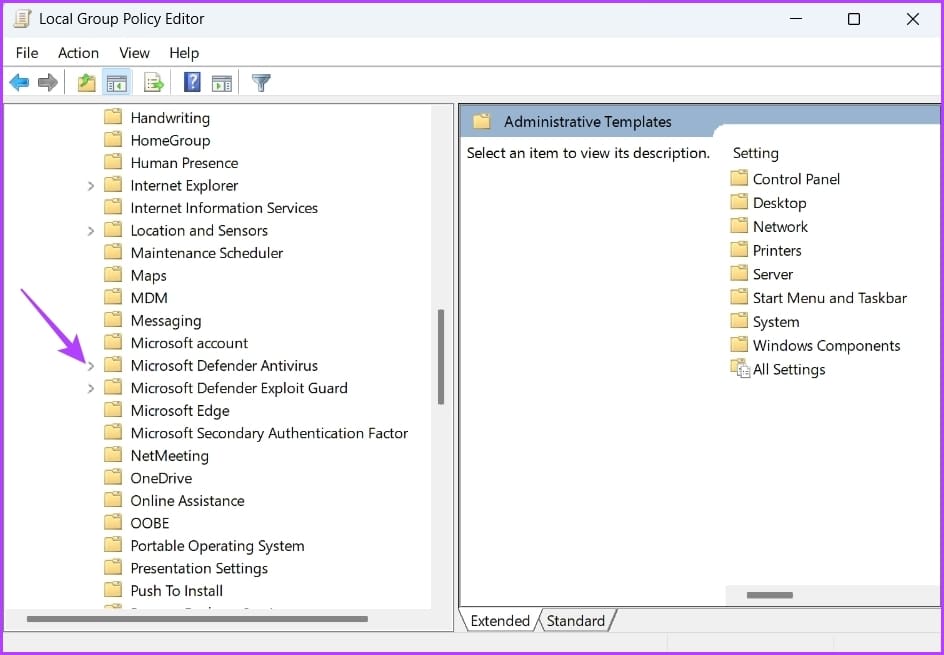Screen dimensions: 944x655
Task: Click the Export List toolbar icon
Action: [154, 82]
